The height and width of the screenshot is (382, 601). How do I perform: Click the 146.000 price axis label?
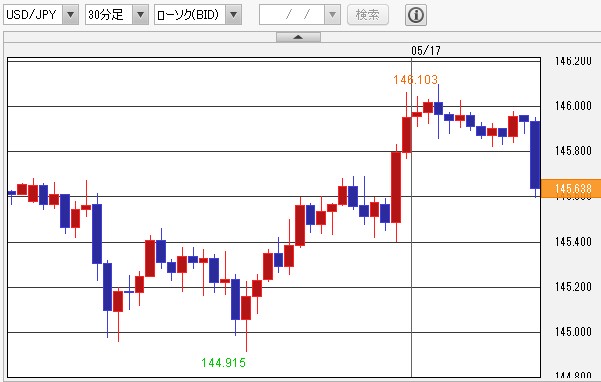[x=573, y=106]
